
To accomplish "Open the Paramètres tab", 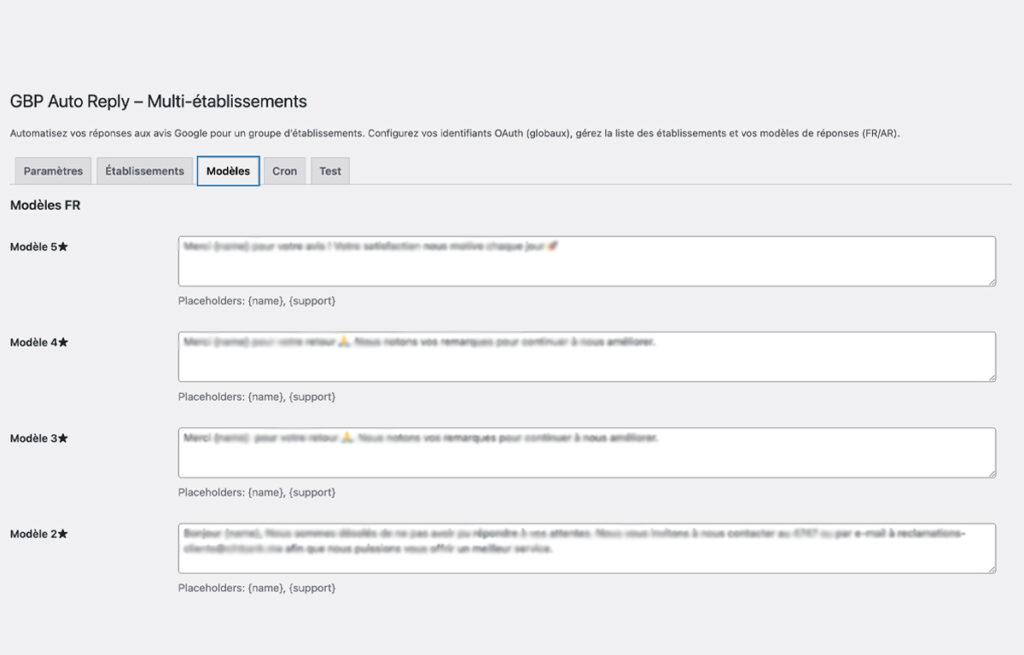I will (53, 171).
